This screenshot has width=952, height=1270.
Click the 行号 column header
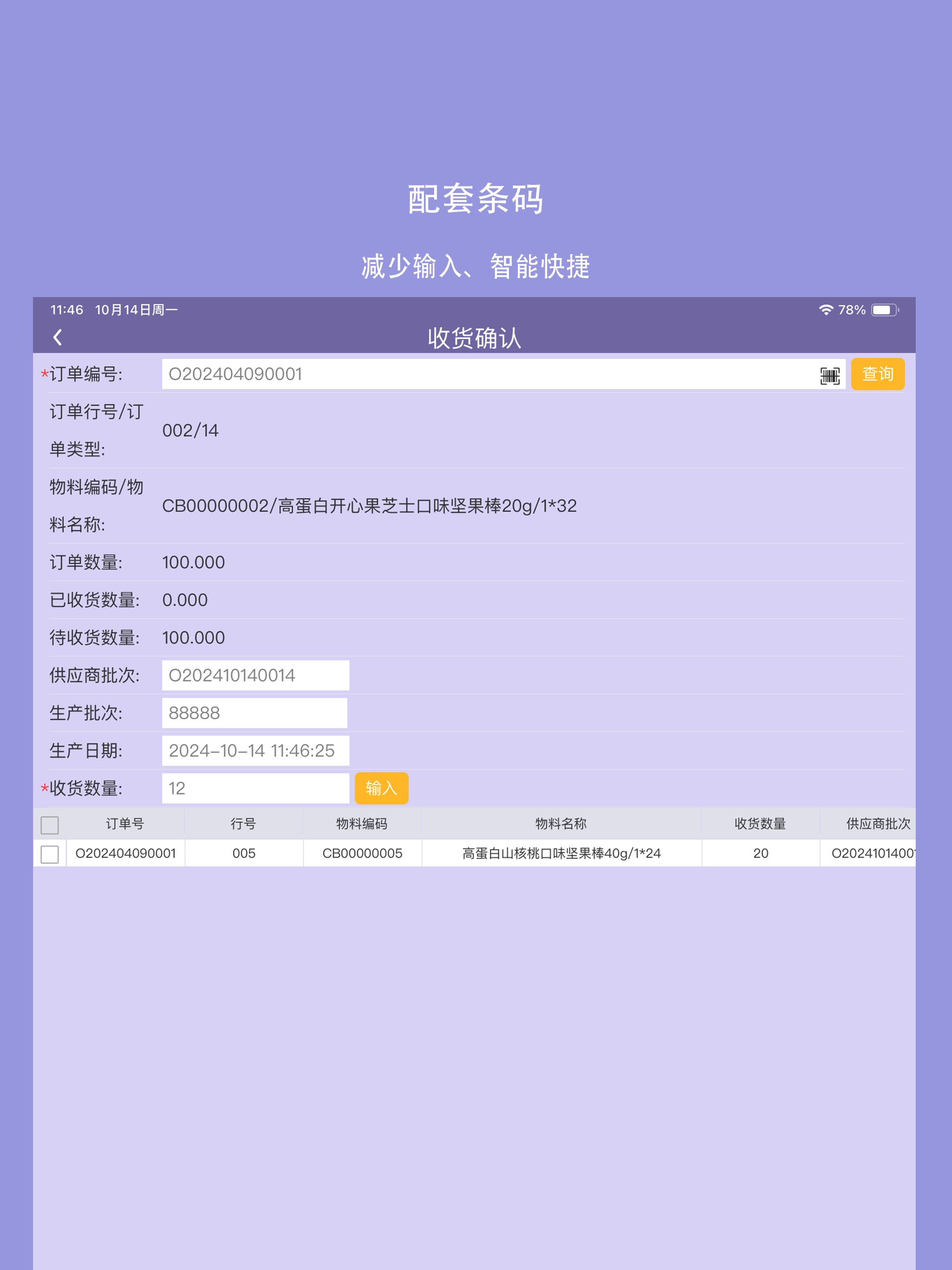[x=244, y=823]
